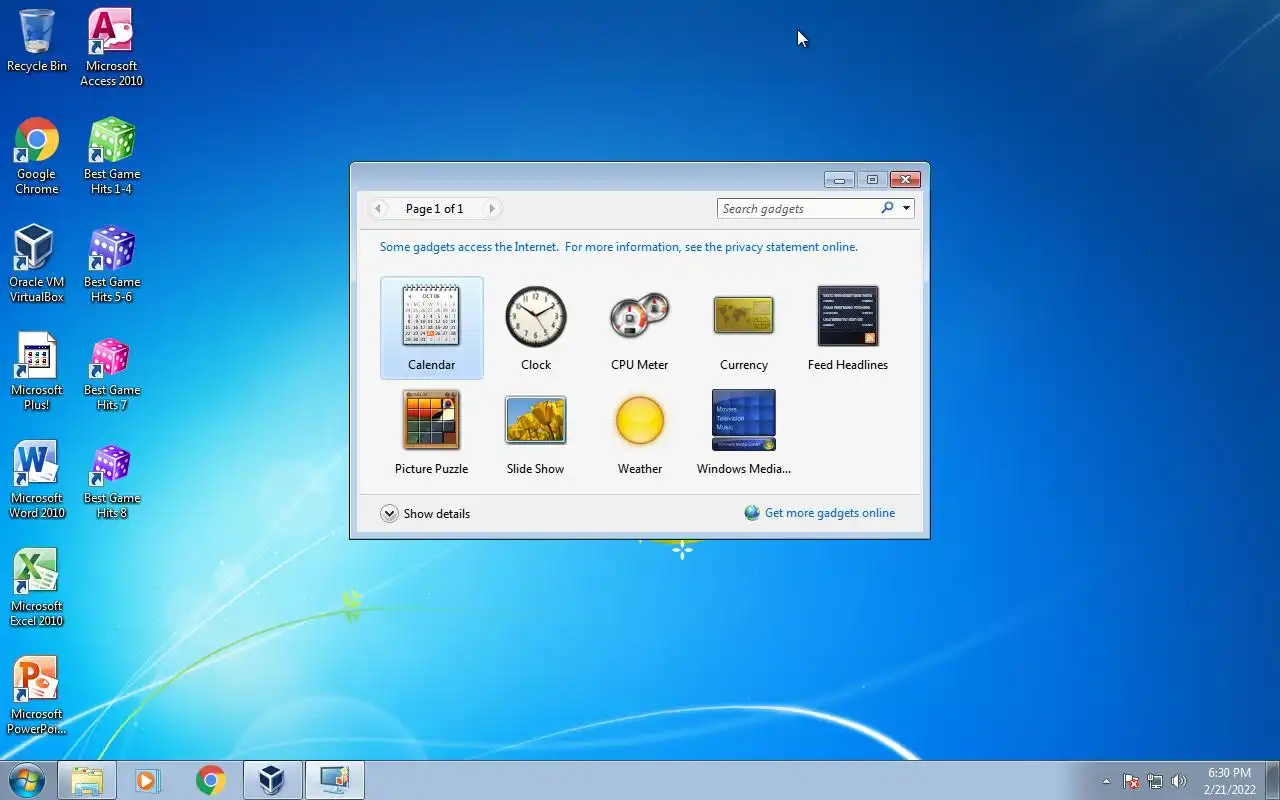Expand Show details chevron

click(x=389, y=513)
